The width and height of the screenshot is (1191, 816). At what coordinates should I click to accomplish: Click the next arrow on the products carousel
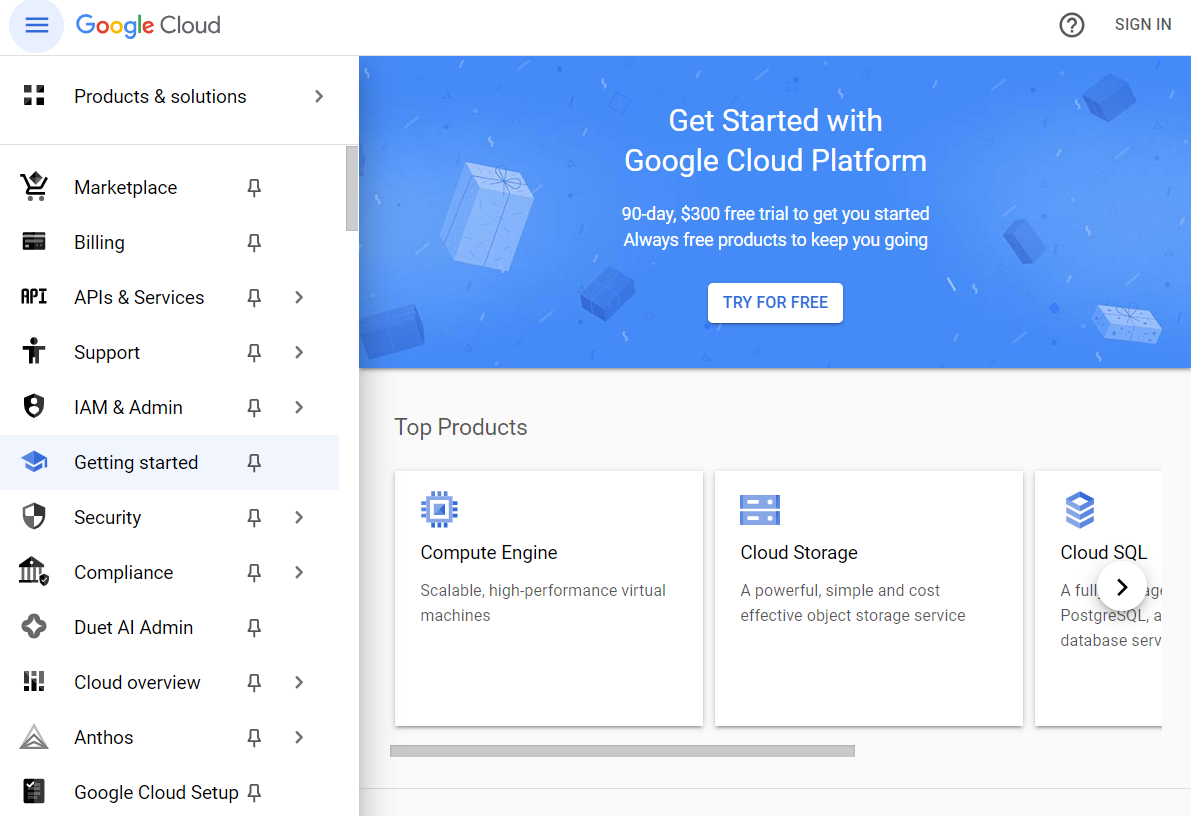click(1122, 587)
